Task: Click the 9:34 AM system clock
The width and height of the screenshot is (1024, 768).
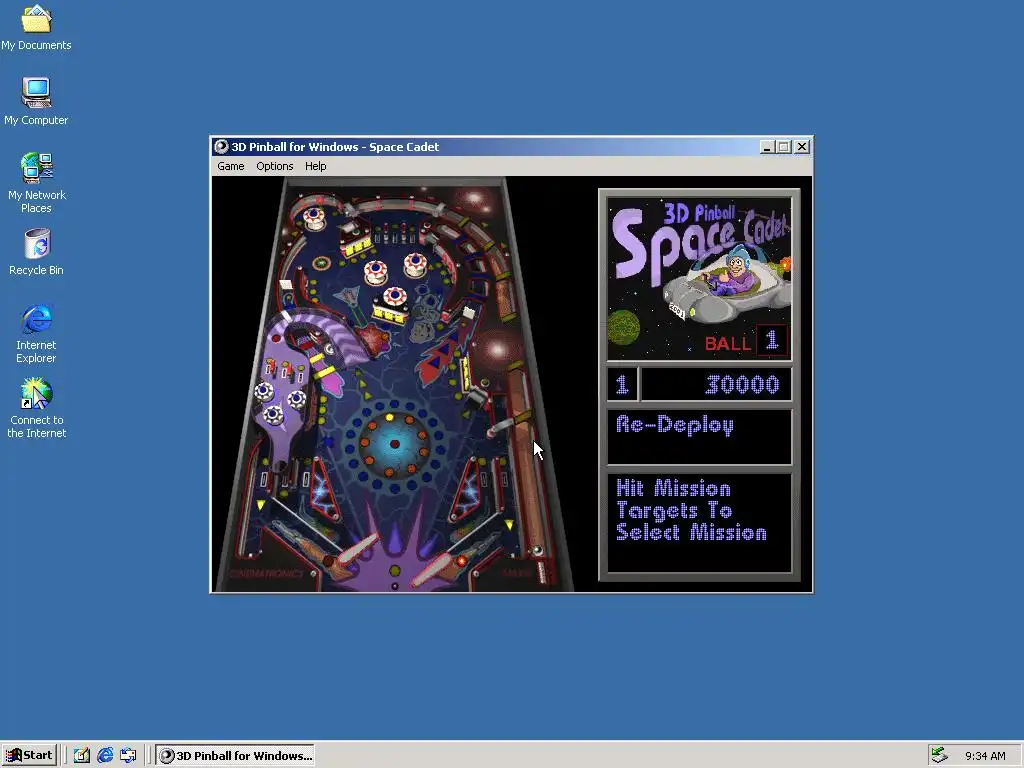Action: coord(985,756)
